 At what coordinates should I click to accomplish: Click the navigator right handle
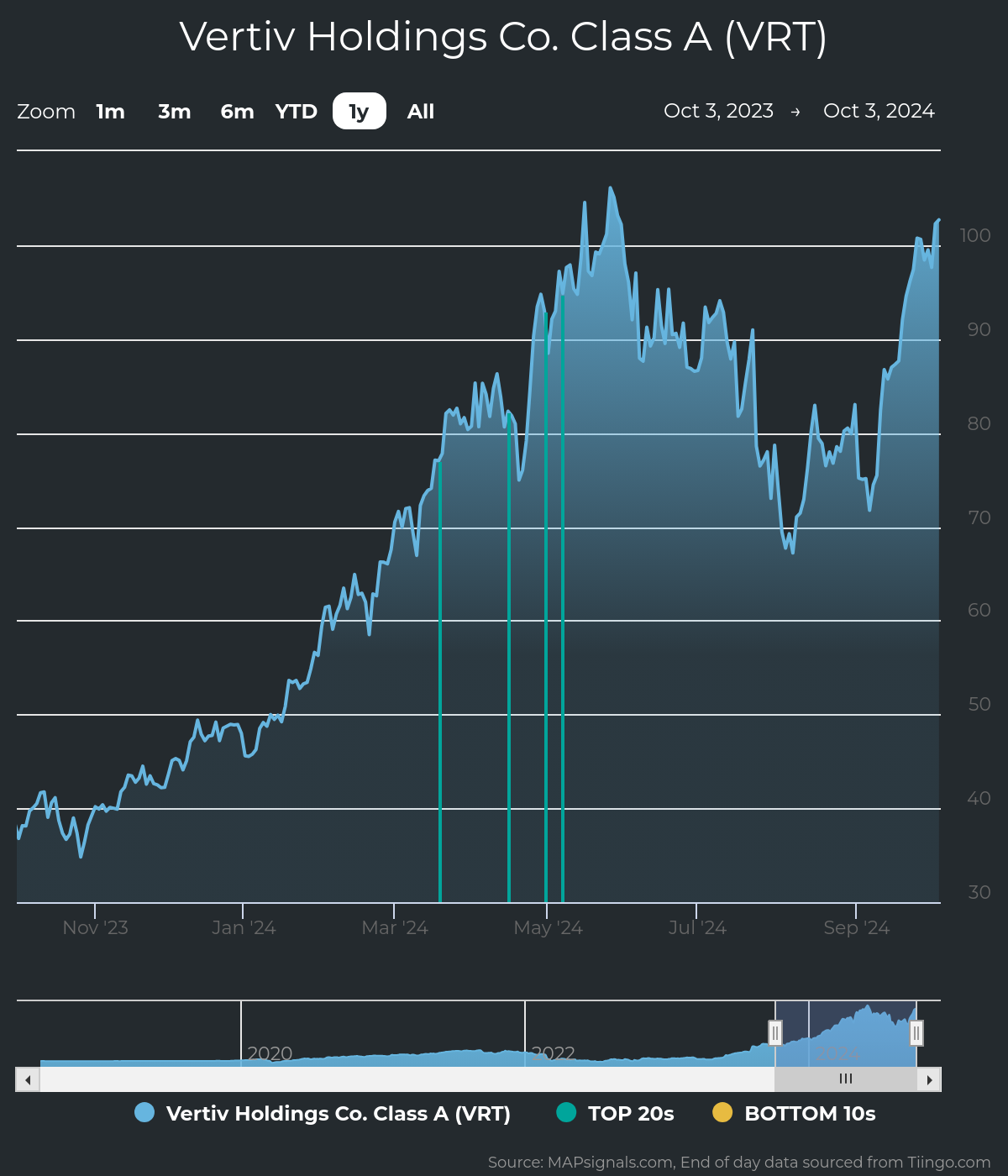click(x=916, y=1032)
